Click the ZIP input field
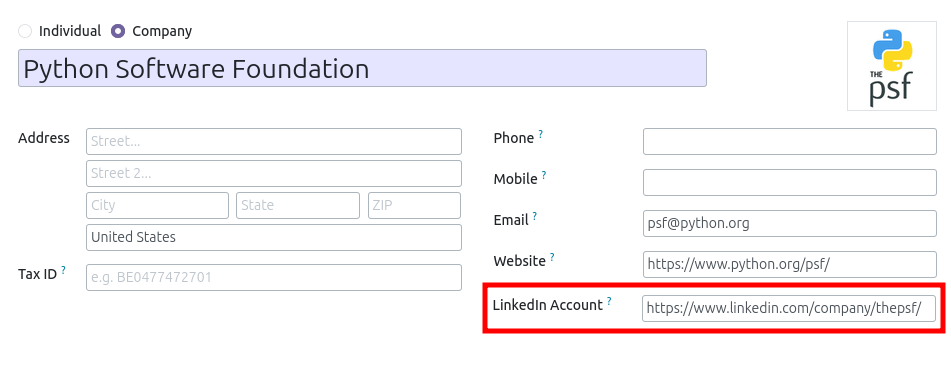951x365 pixels. (414, 206)
